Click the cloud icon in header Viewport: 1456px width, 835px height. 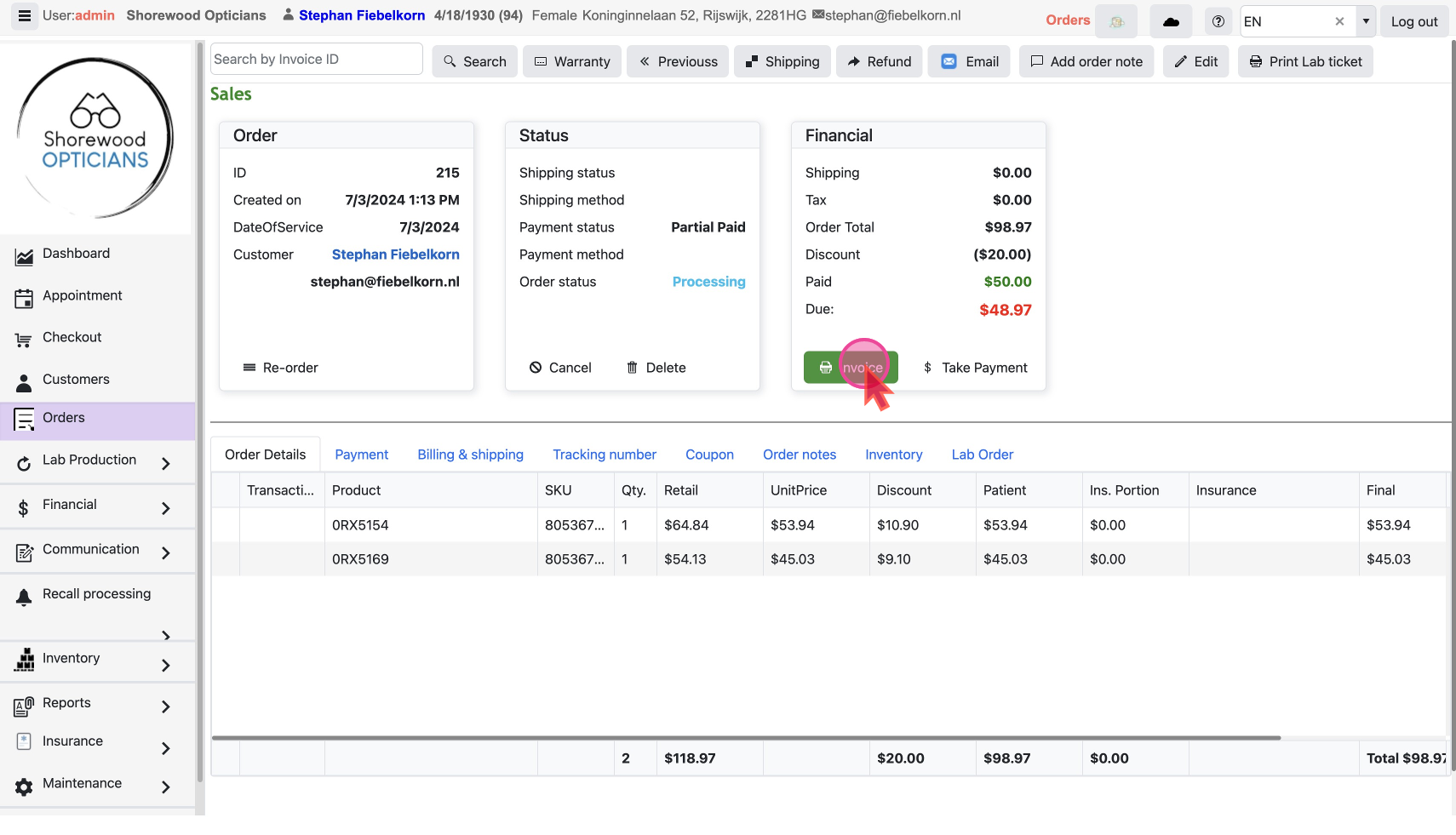click(x=1171, y=22)
